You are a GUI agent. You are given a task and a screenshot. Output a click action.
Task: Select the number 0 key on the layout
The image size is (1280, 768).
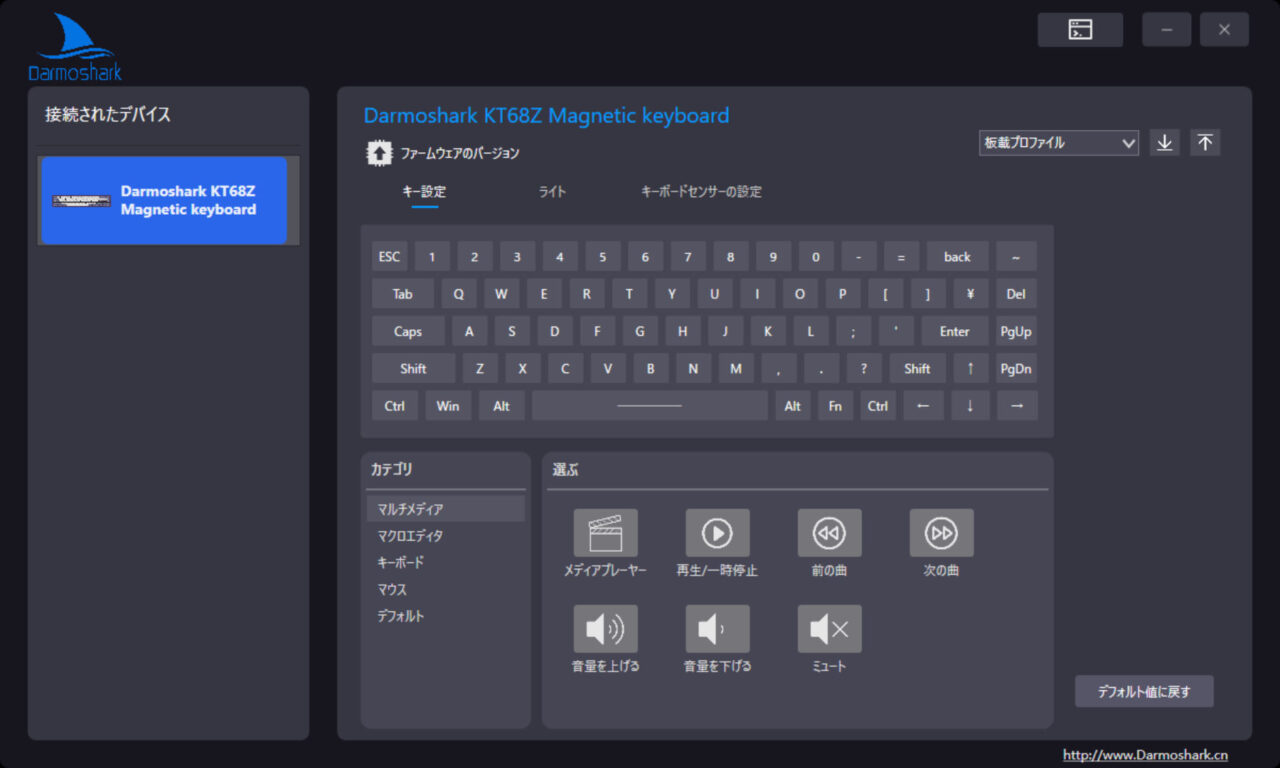(x=816, y=257)
